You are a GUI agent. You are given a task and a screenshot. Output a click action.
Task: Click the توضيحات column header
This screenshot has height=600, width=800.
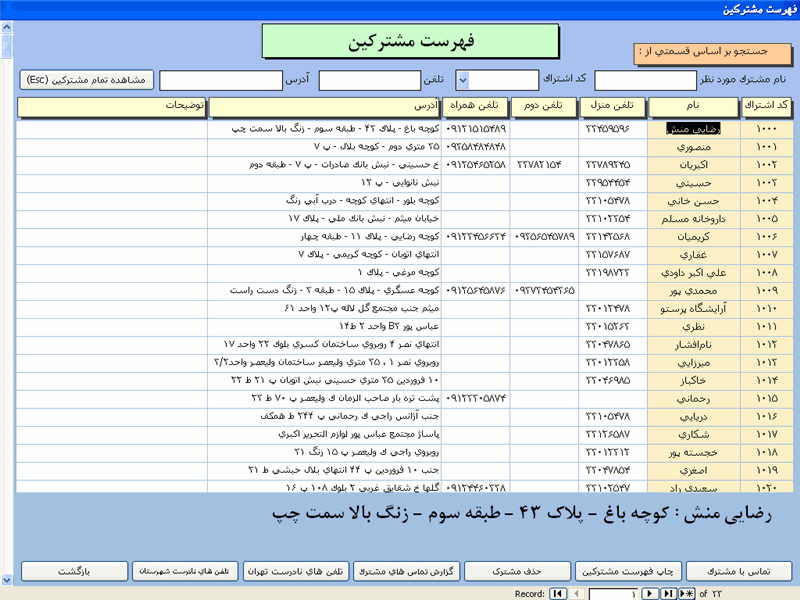tap(111, 107)
